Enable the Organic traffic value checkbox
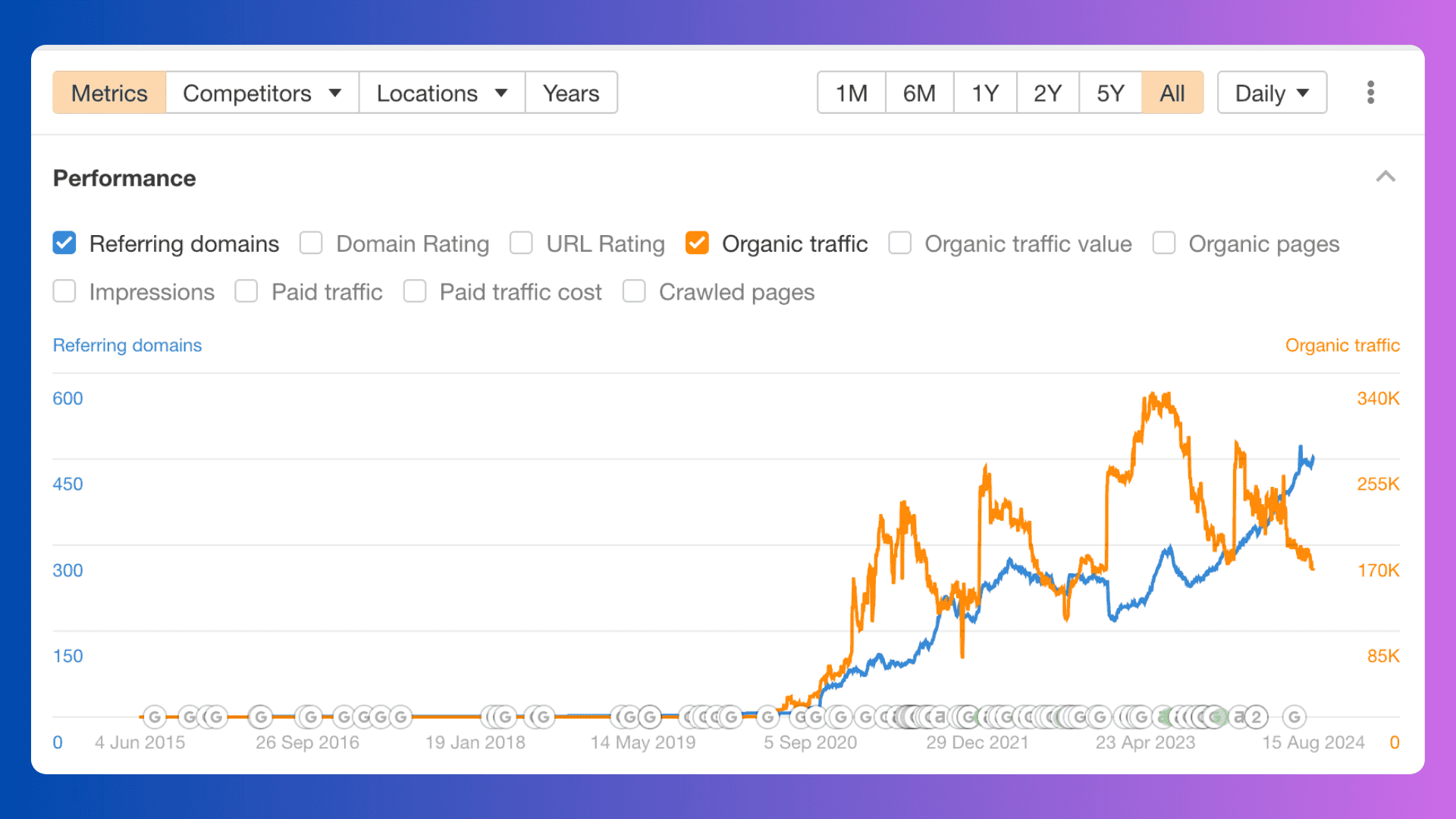The height and width of the screenshot is (819, 1456). click(899, 243)
